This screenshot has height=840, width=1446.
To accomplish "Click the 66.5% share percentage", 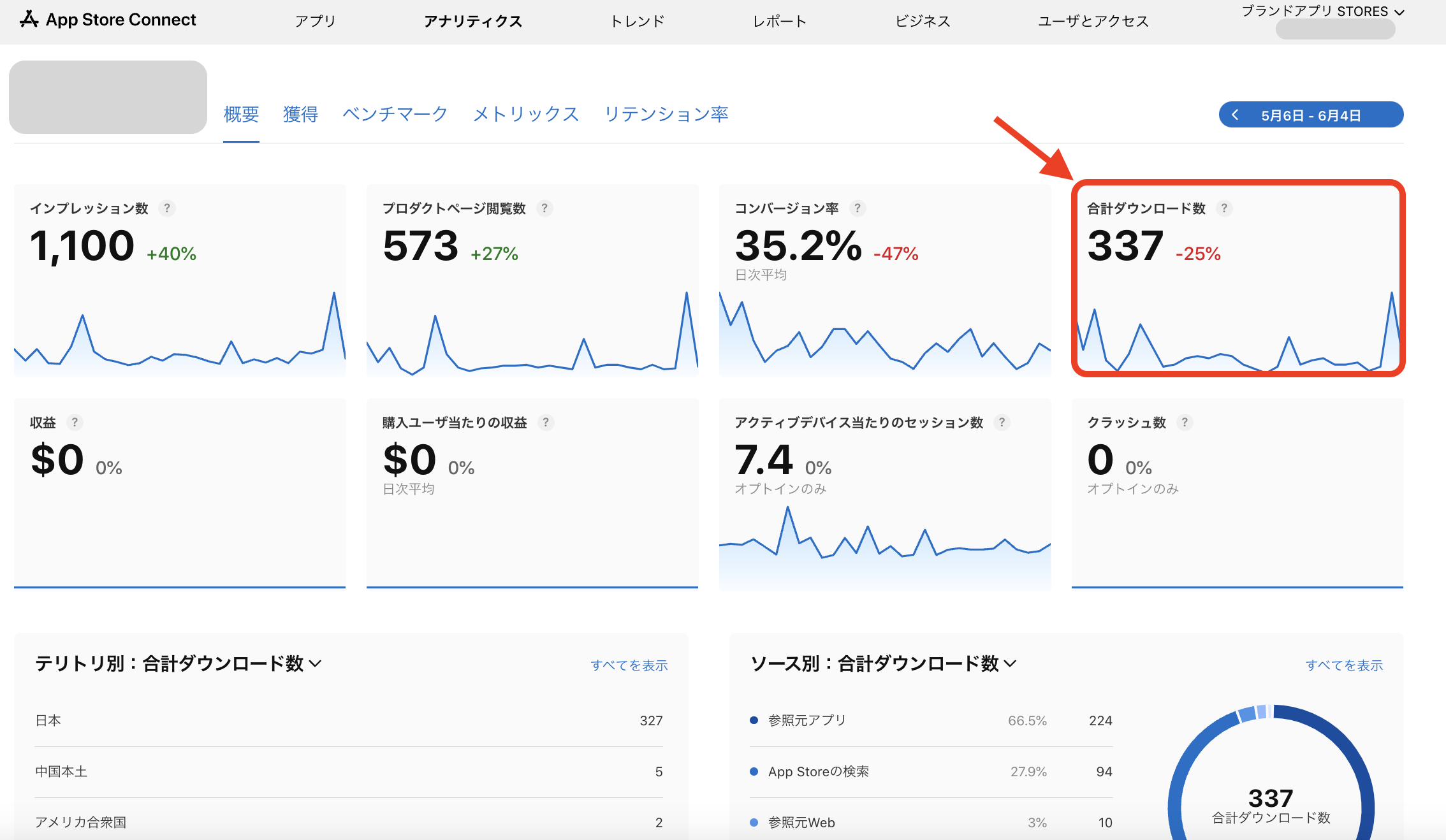I will coord(1027,721).
